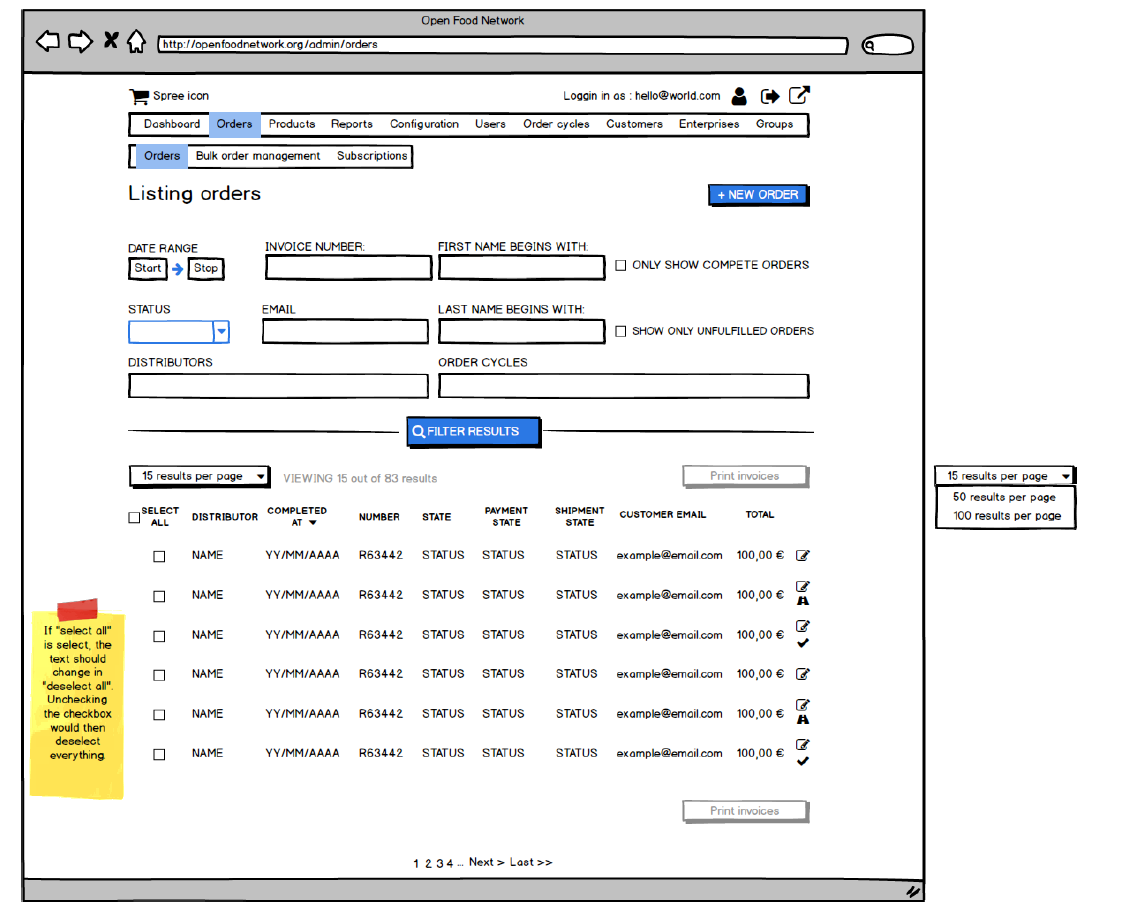This screenshot has width=1126, height=911.
Task: Click Last Name Begins With field
Action: pos(522,332)
